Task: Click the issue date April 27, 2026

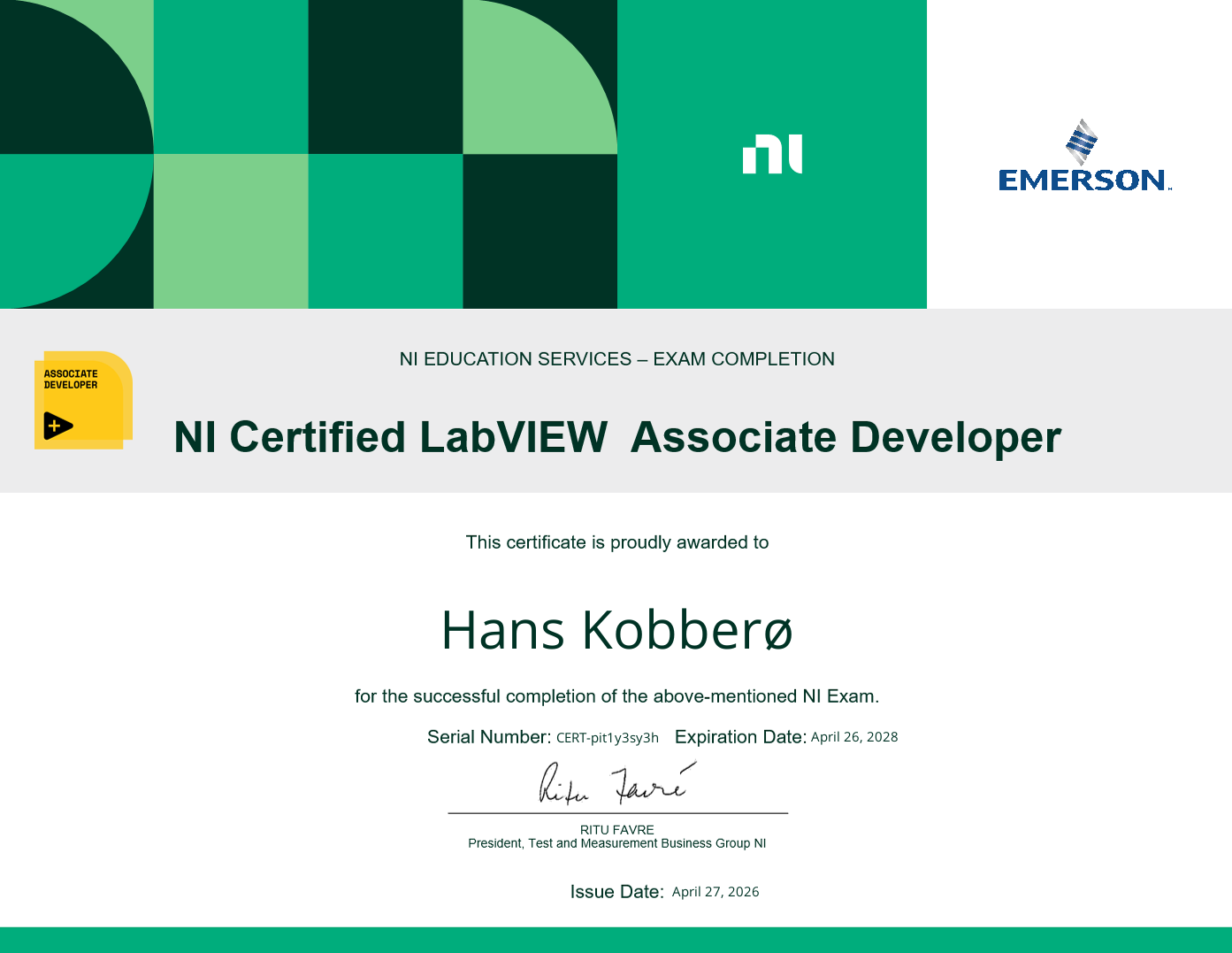Action: [715, 892]
